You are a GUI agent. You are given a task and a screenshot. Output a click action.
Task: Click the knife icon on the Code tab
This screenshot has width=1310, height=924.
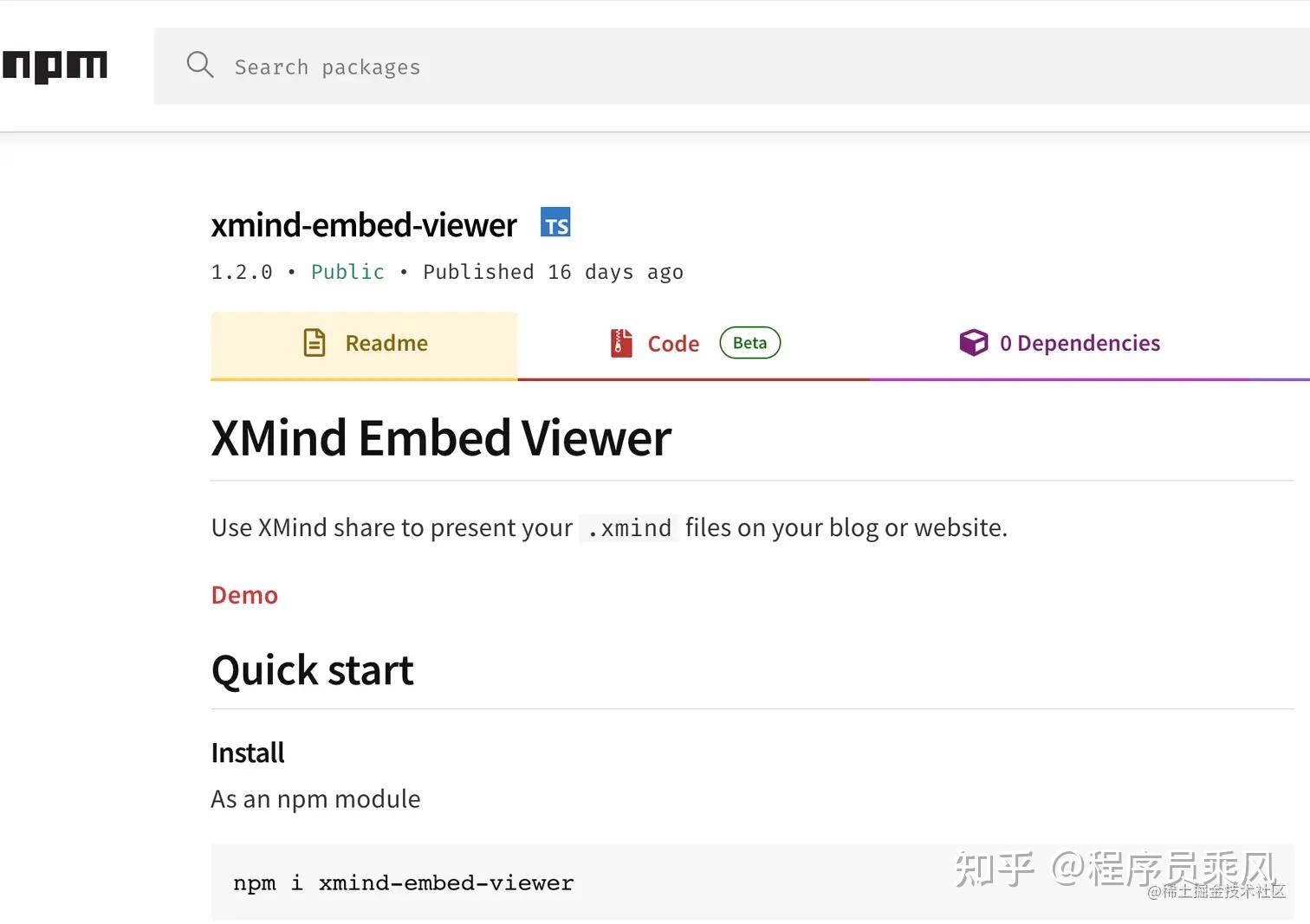(x=620, y=342)
